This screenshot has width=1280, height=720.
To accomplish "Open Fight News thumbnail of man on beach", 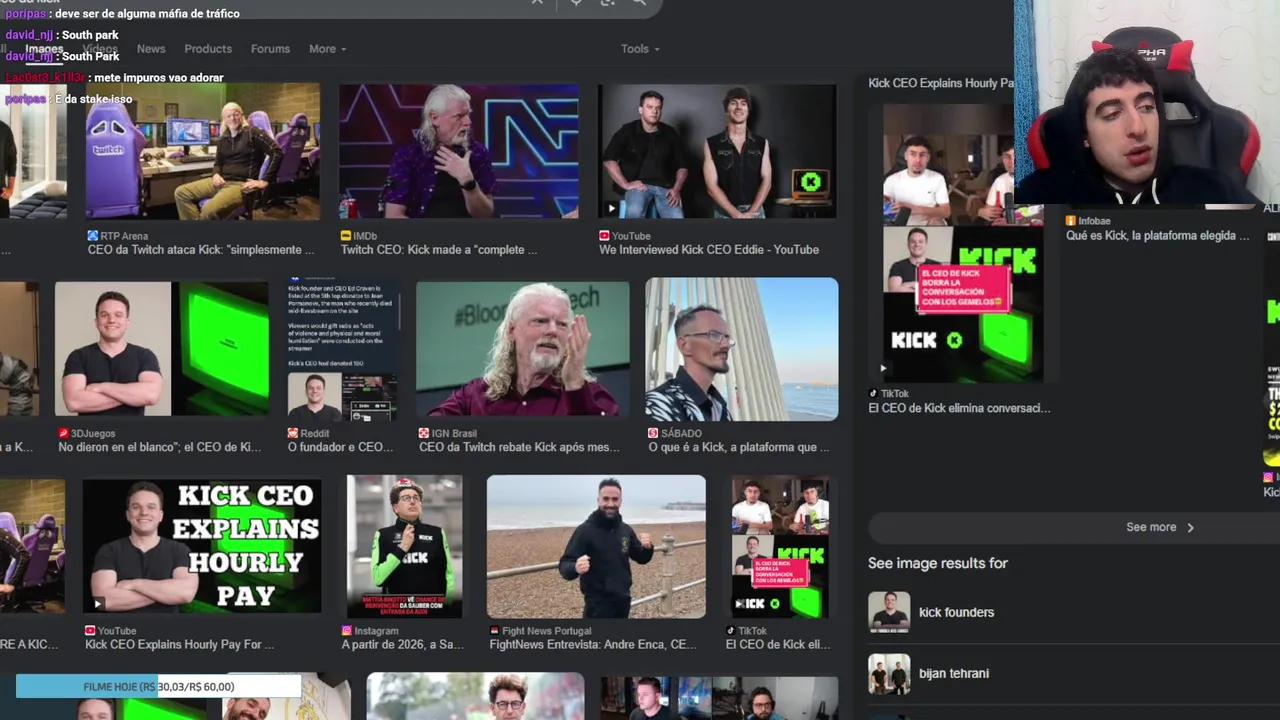I will (596, 546).
